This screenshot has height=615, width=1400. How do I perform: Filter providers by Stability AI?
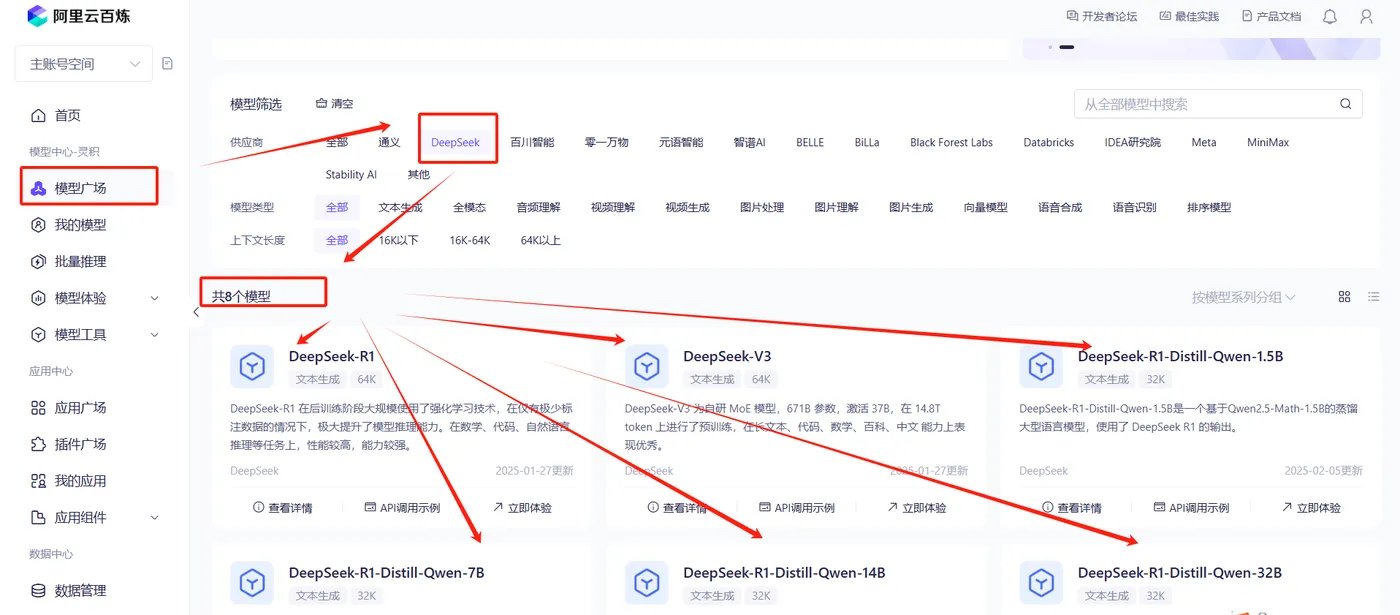351,175
